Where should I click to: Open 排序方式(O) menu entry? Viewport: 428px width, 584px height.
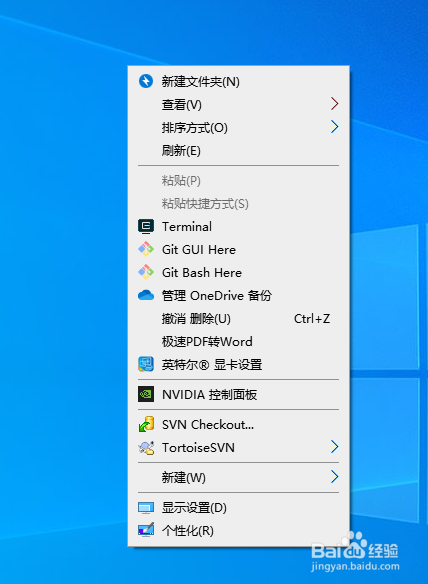coord(238,127)
